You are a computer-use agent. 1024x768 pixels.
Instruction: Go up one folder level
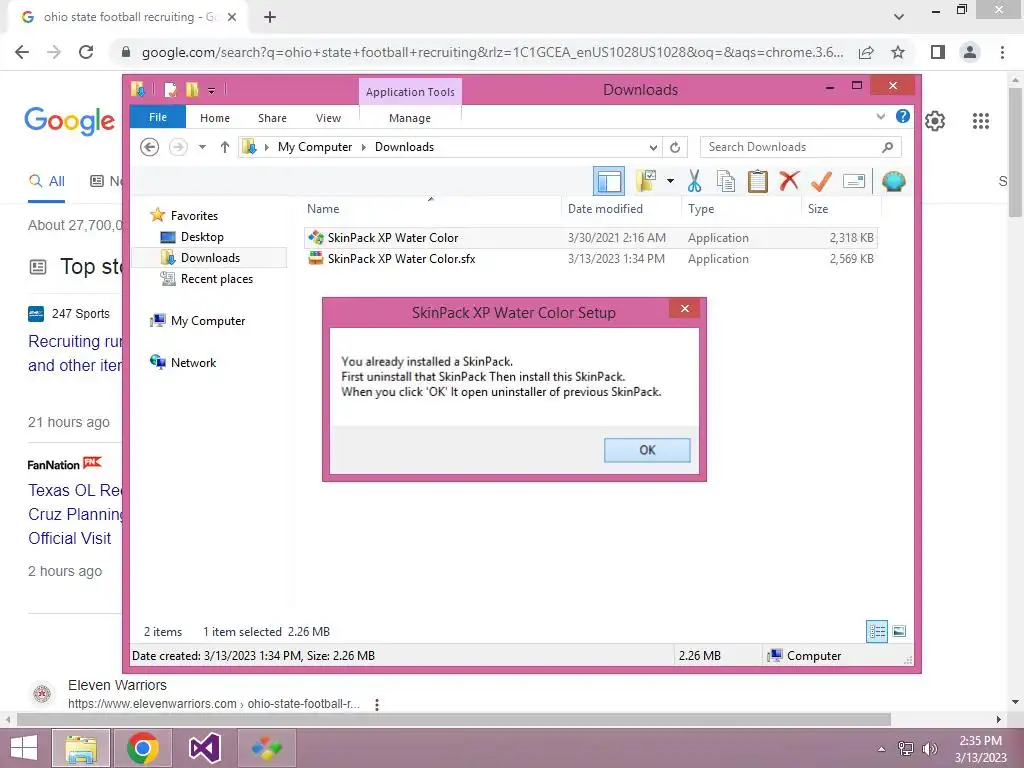[x=225, y=147]
